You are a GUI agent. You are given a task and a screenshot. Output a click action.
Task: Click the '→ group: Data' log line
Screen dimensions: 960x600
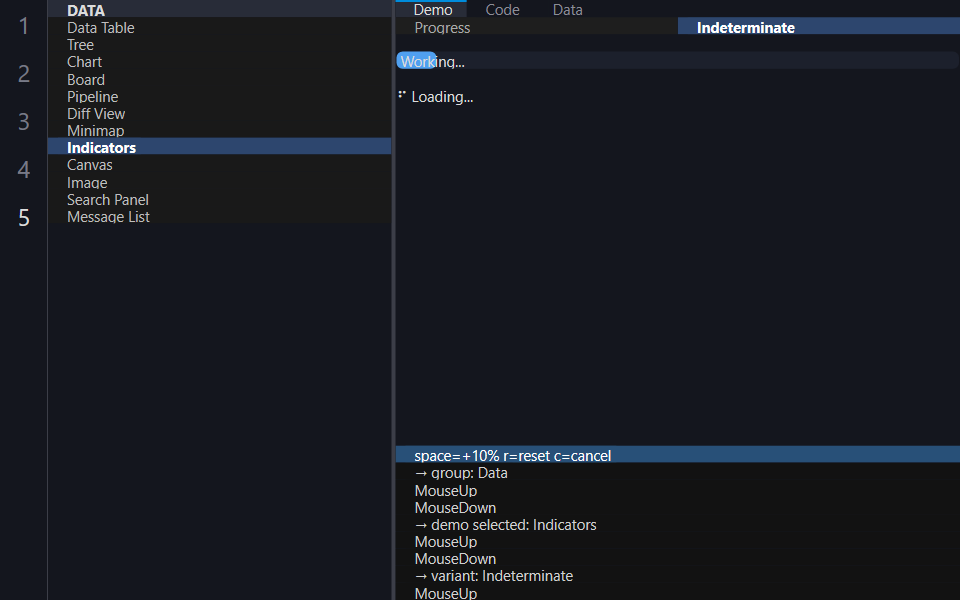[x=678, y=473]
